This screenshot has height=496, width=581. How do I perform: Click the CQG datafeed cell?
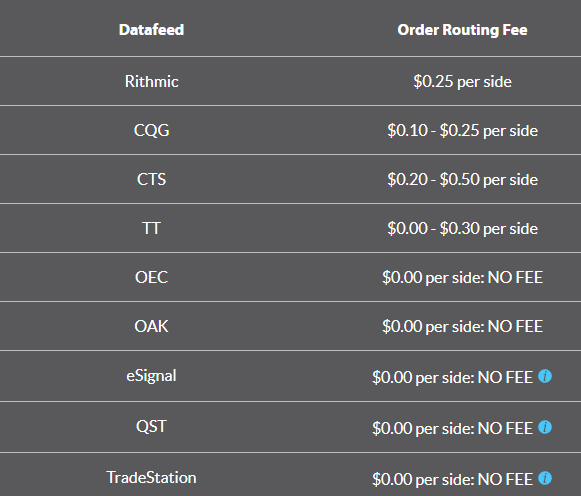[151, 130]
